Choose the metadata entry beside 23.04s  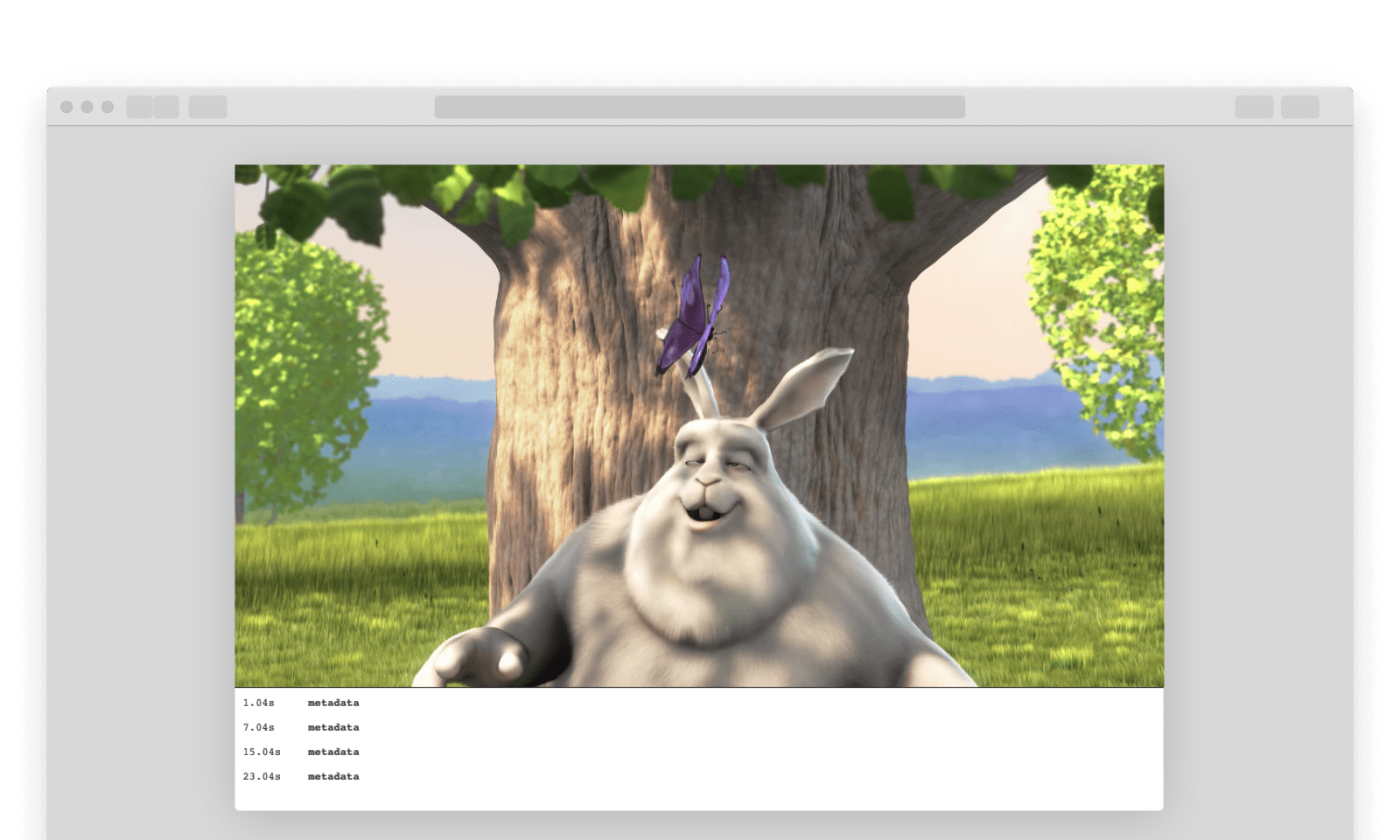click(333, 776)
